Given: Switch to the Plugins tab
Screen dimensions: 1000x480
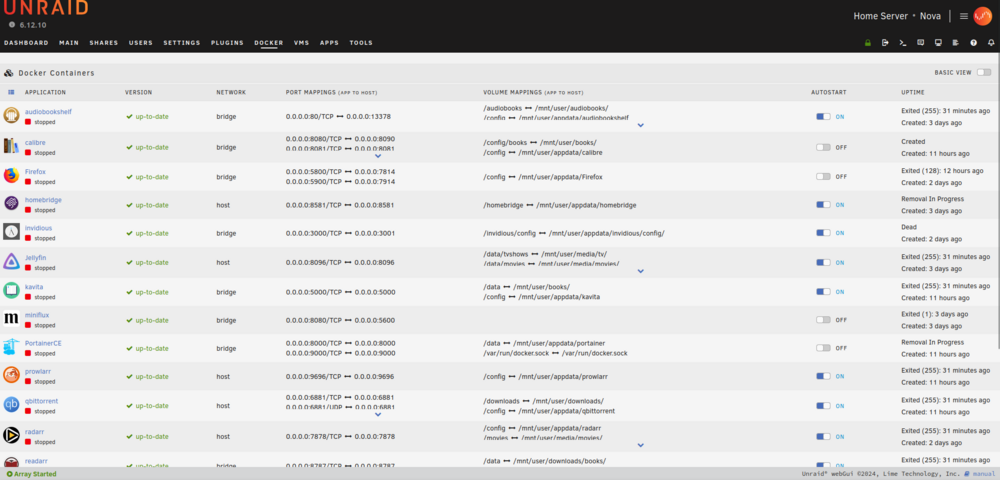Looking at the screenshot, I should click(x=227, y=43).
